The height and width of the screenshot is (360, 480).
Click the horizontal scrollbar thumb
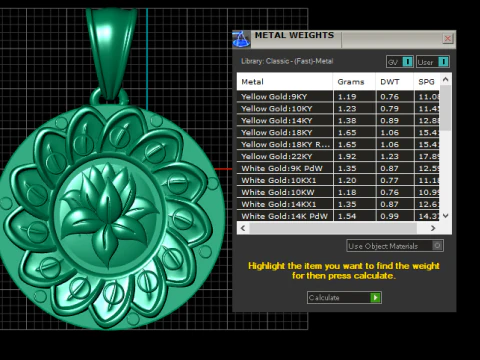point(333,228)
